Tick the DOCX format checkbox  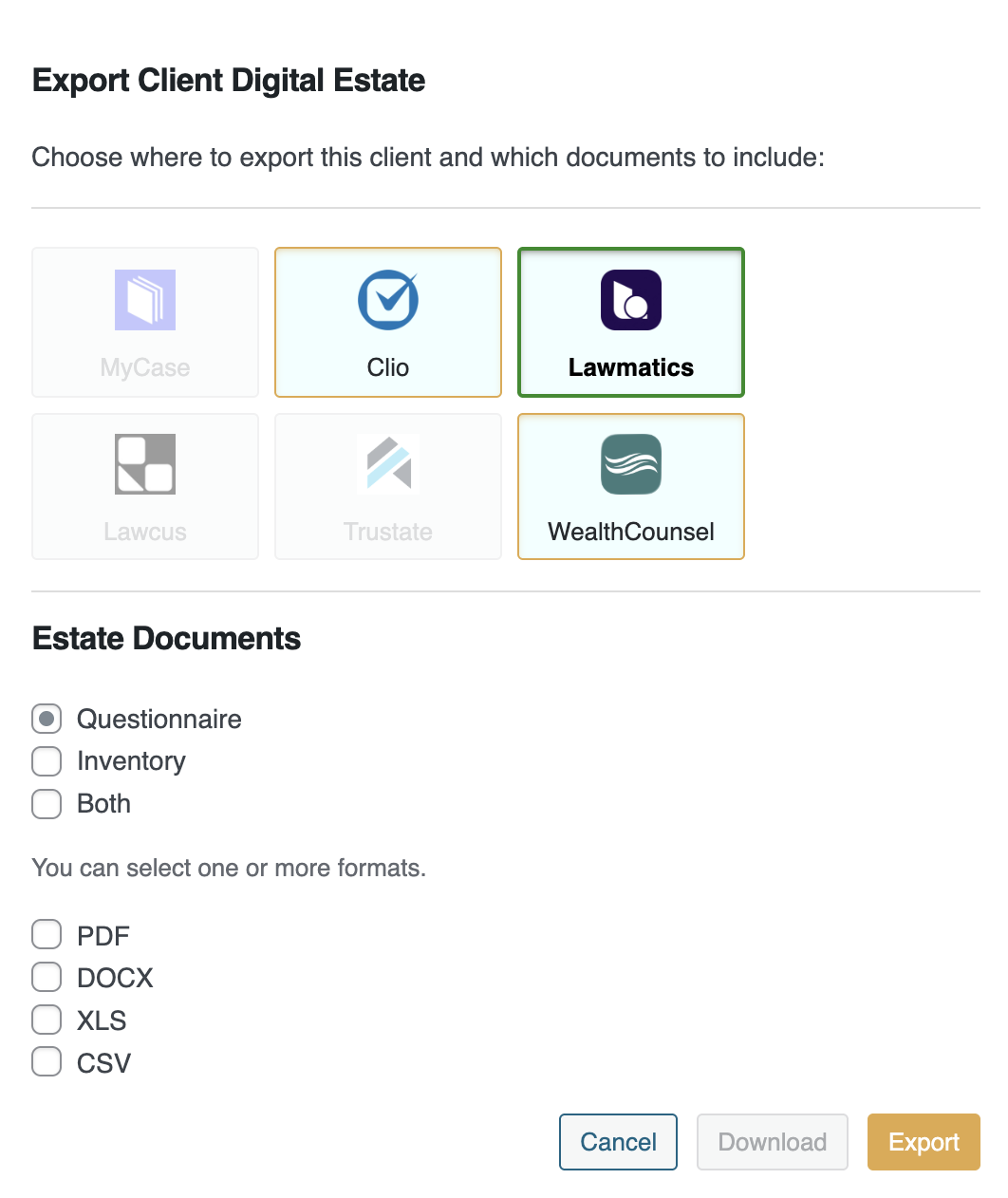pyautogui.click(x=47, y=977)
